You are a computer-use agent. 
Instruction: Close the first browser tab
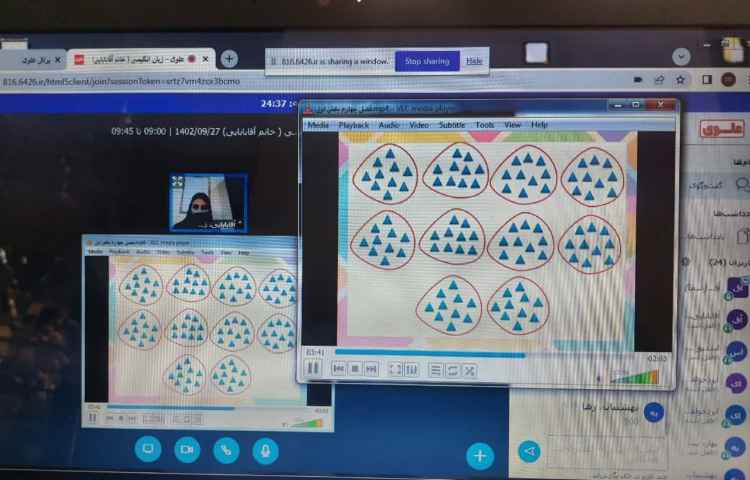pyautogui.click(x=58, y=60)
